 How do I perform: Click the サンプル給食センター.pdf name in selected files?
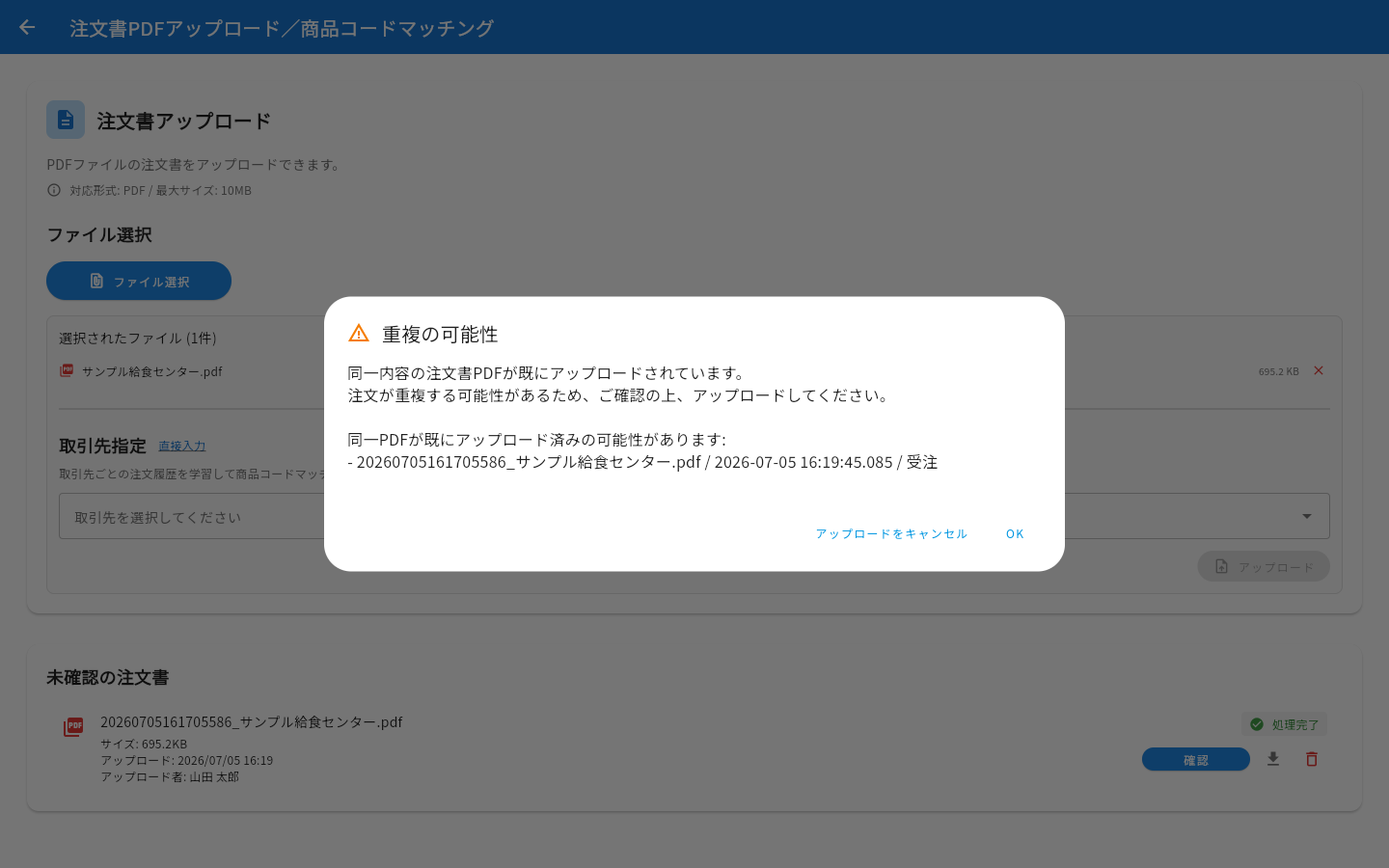(x=152, y=371)
